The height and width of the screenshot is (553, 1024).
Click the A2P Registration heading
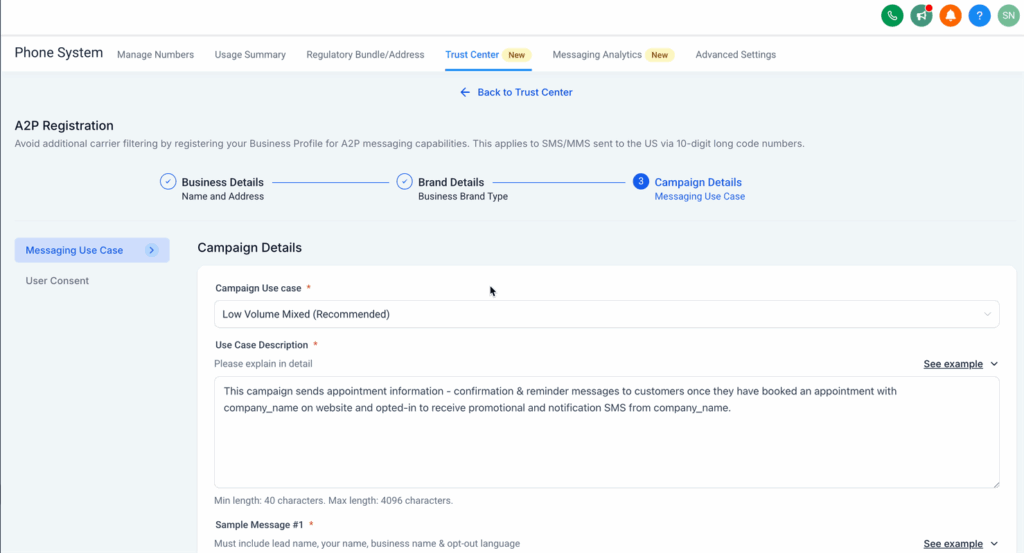(x=64, y=125)
